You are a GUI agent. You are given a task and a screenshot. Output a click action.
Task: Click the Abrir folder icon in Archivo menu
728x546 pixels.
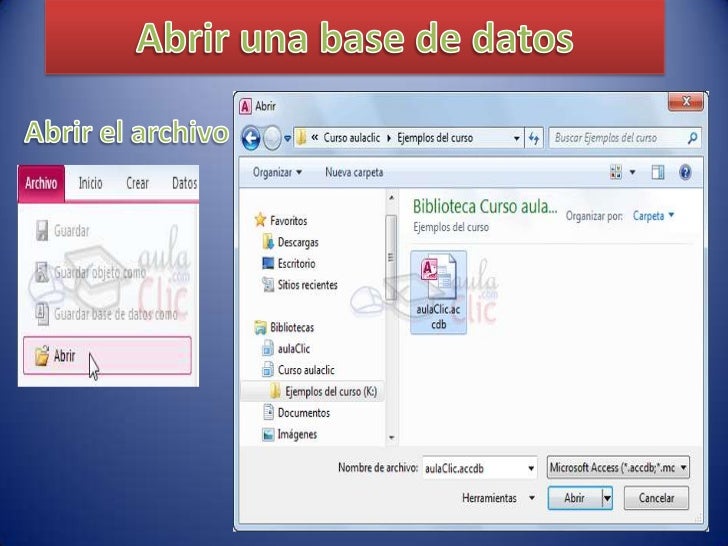click(41, 356)
